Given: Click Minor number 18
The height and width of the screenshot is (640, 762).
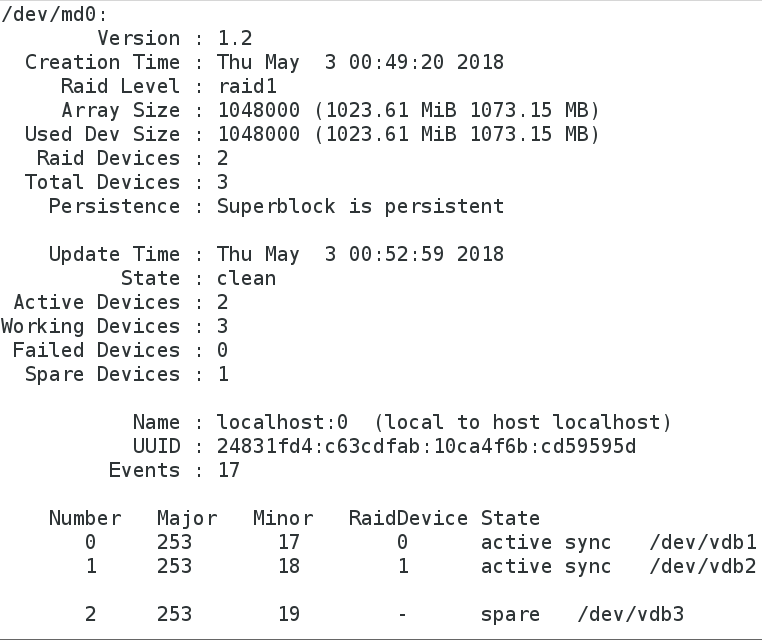Looking at the screenshot, I should [289, 566].
